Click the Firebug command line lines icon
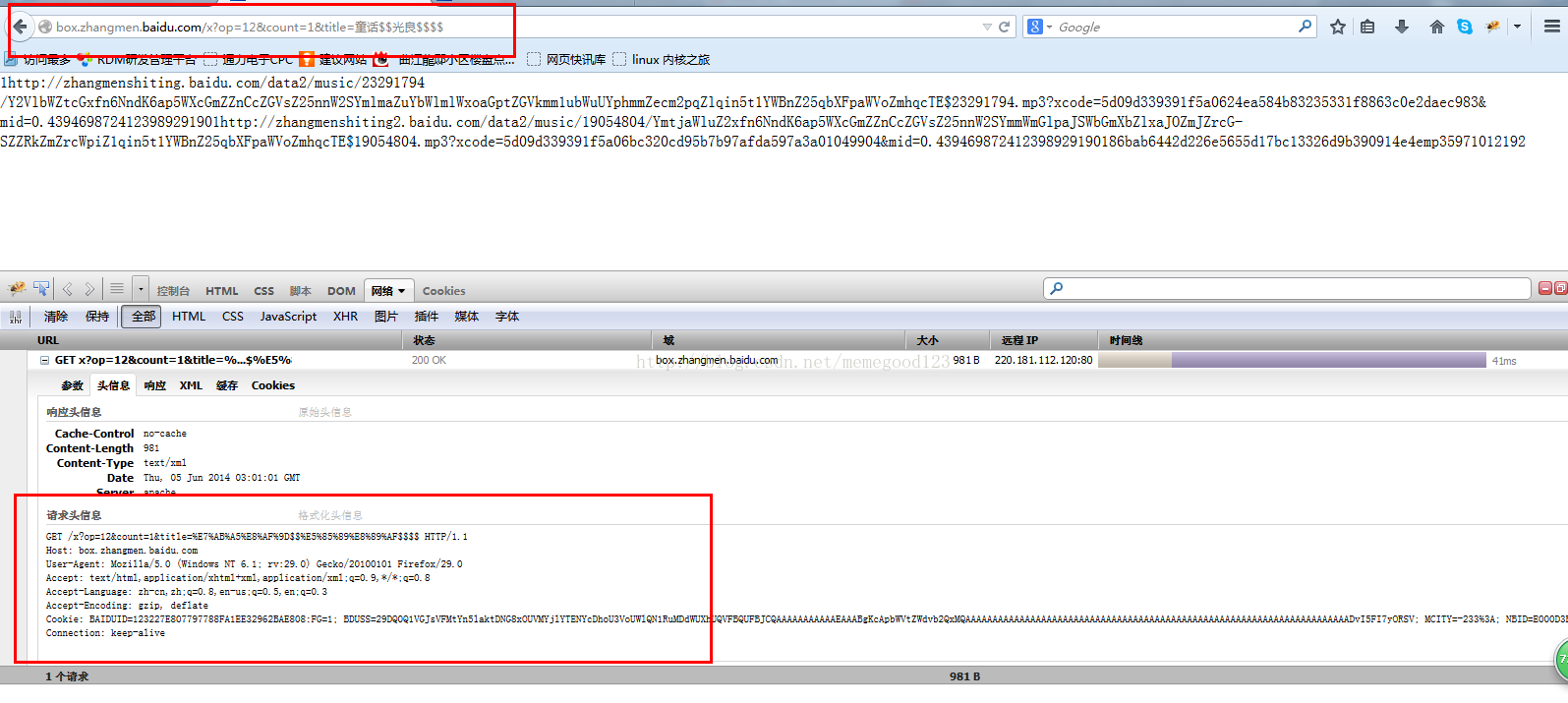This screenshot has height=703, width=1568. [x=117, y=289]
